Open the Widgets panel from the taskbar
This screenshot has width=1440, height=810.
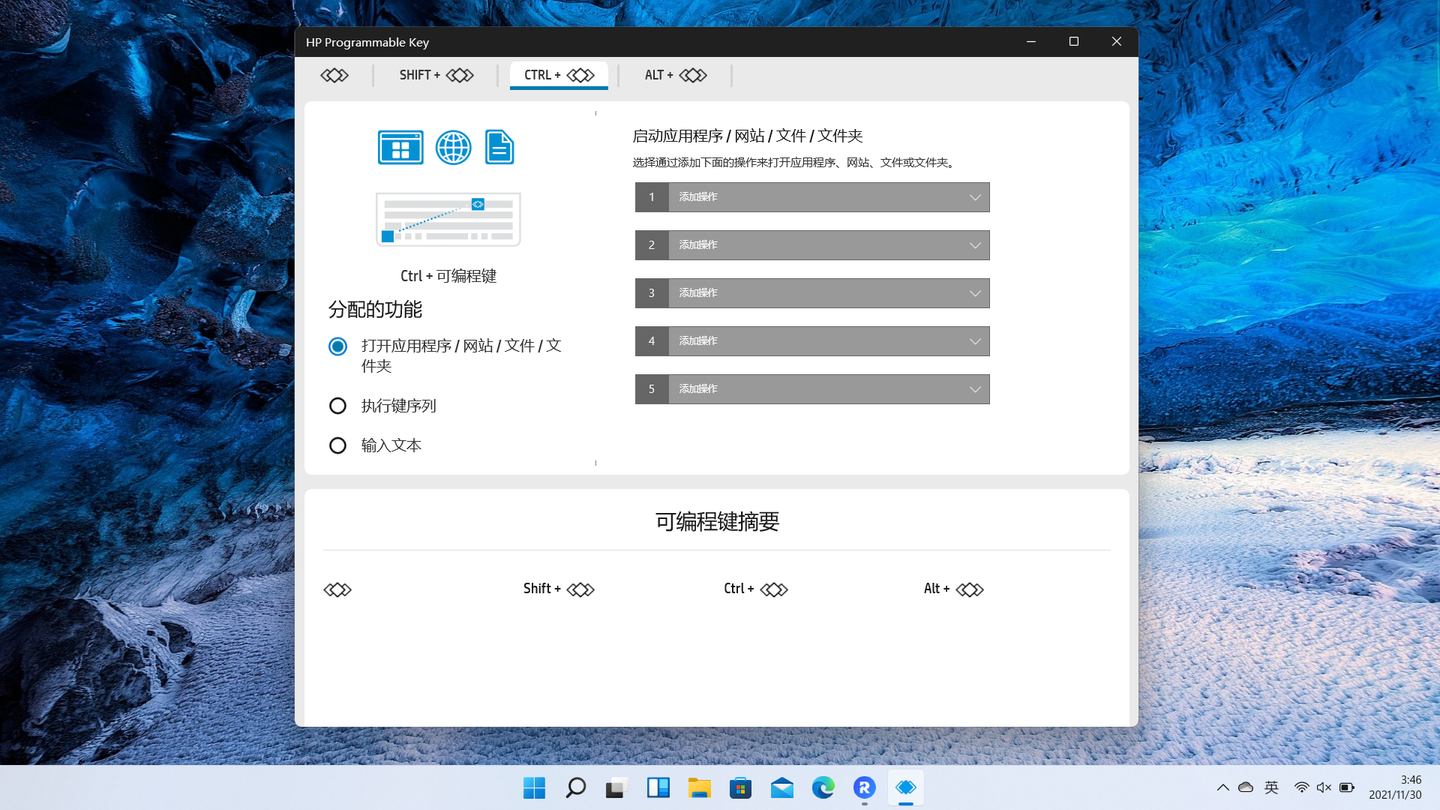[x=658, y=788]
